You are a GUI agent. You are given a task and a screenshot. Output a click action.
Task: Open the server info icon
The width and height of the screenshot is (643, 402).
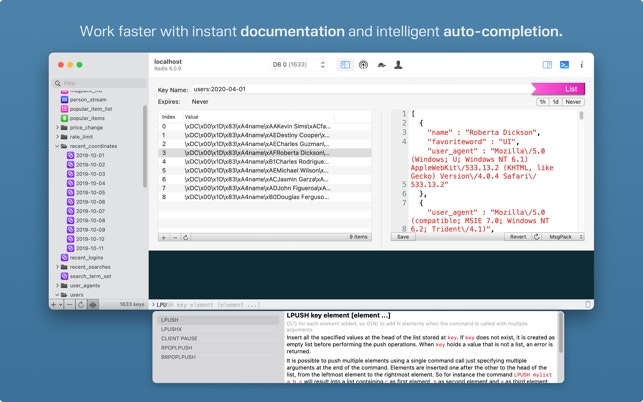(581, 65)
